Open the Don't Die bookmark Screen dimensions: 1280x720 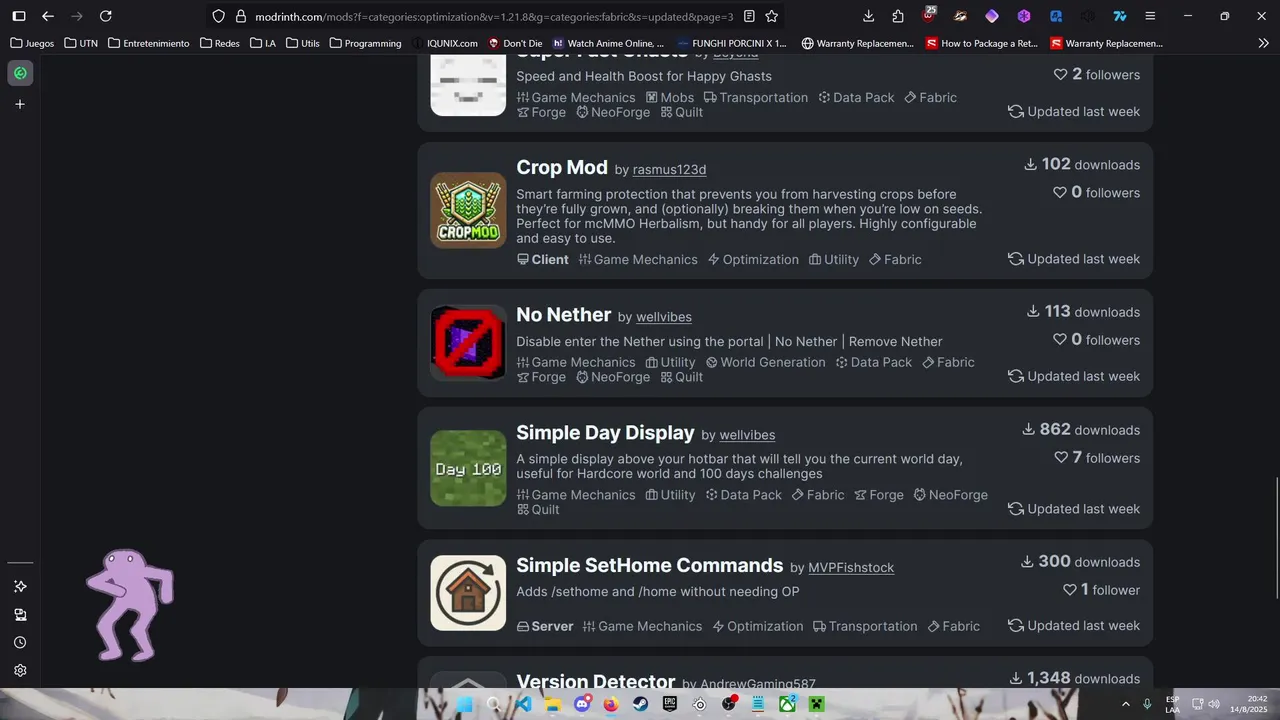click(515, 43)
